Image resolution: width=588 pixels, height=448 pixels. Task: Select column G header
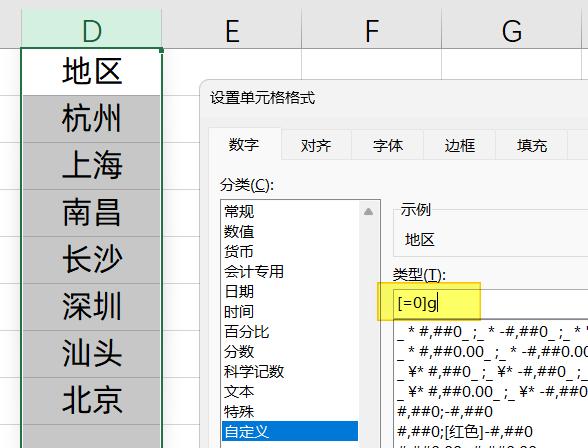point(512,28)
